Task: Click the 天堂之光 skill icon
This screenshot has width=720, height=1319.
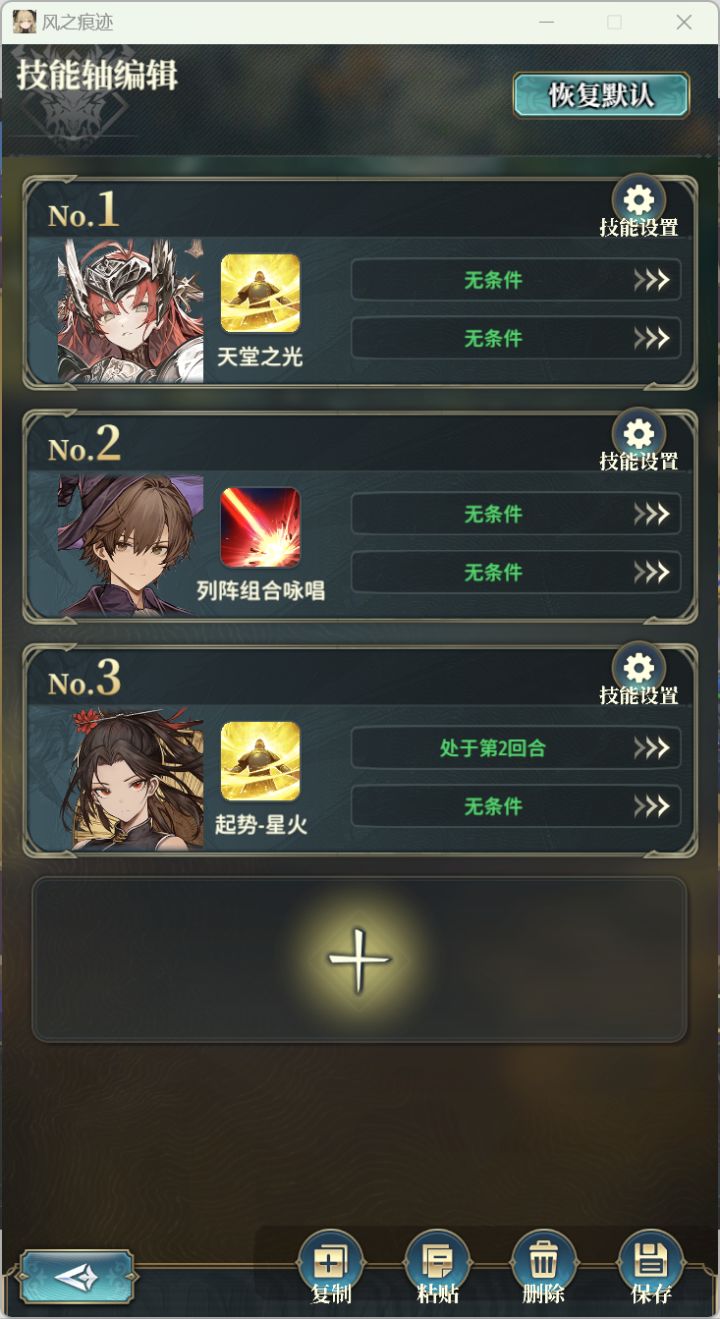Action: click(260, 293)
